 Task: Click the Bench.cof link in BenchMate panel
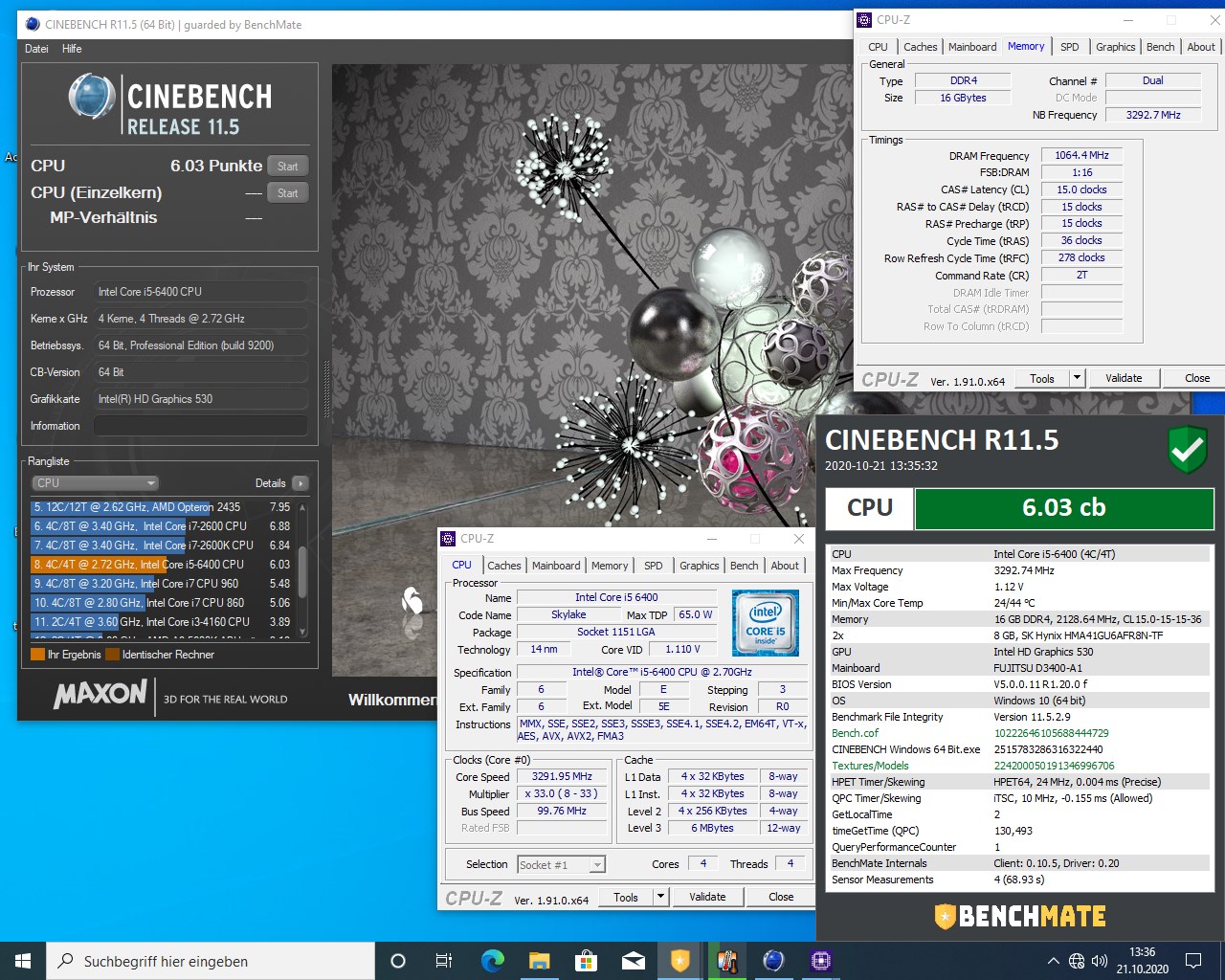point(855,733)
